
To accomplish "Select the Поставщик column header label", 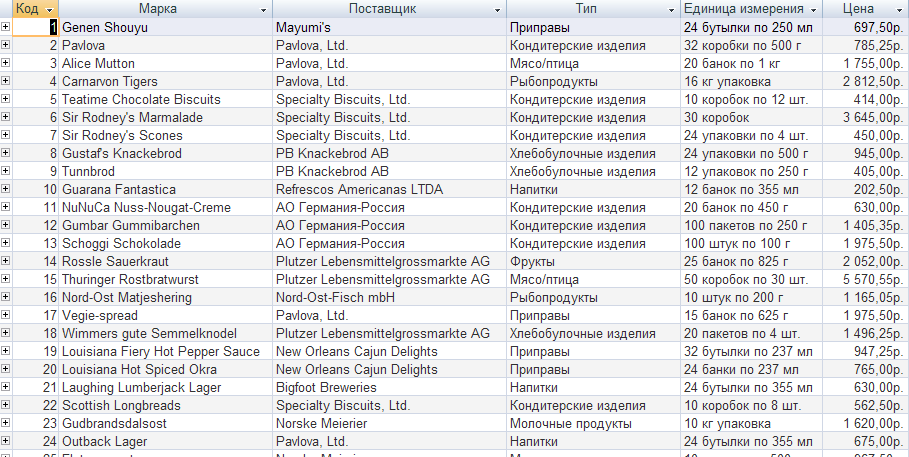I will (383, 9).
